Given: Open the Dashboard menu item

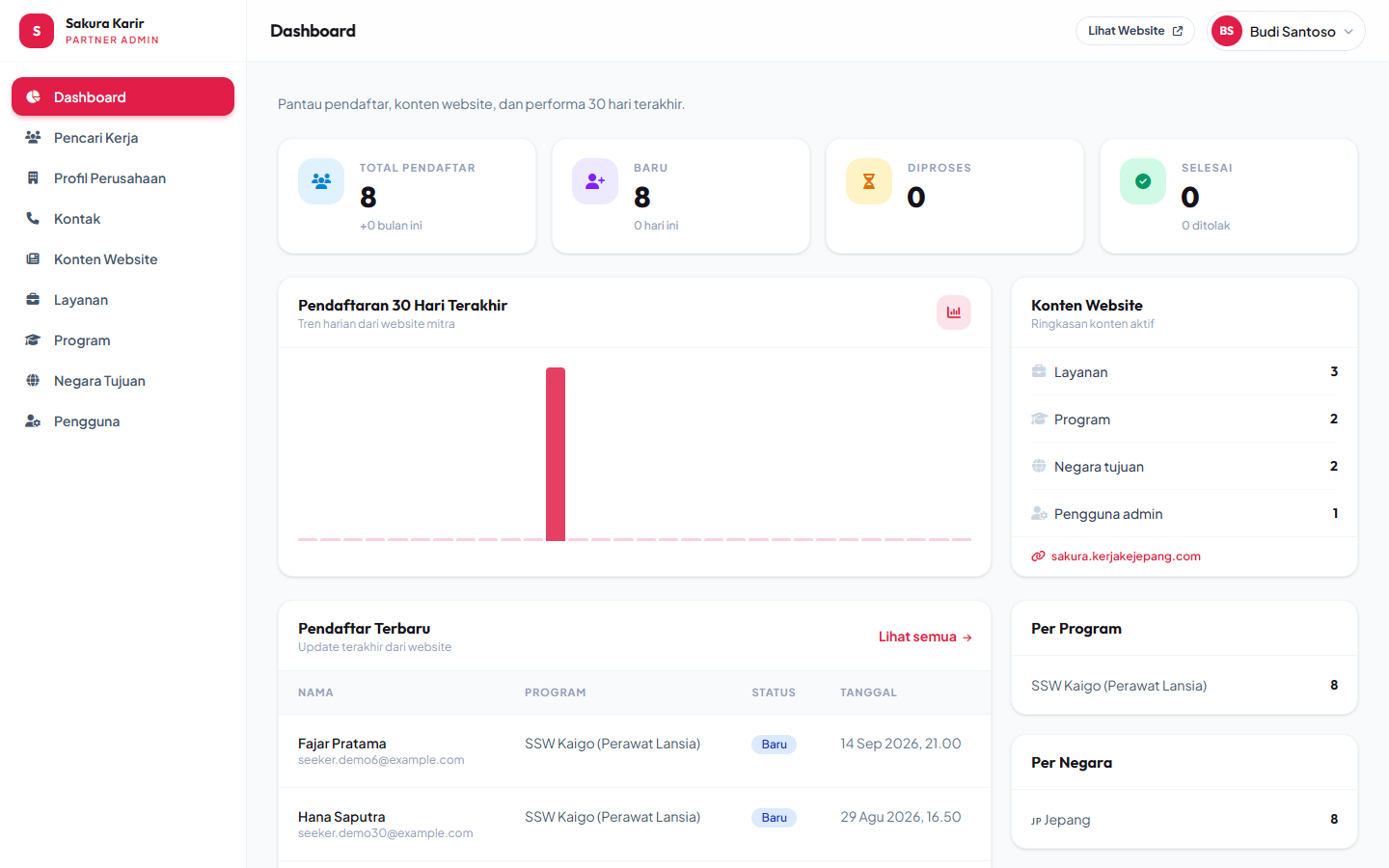Looking at the screenshot, I should pyautogui.click(x=123, y=96).
